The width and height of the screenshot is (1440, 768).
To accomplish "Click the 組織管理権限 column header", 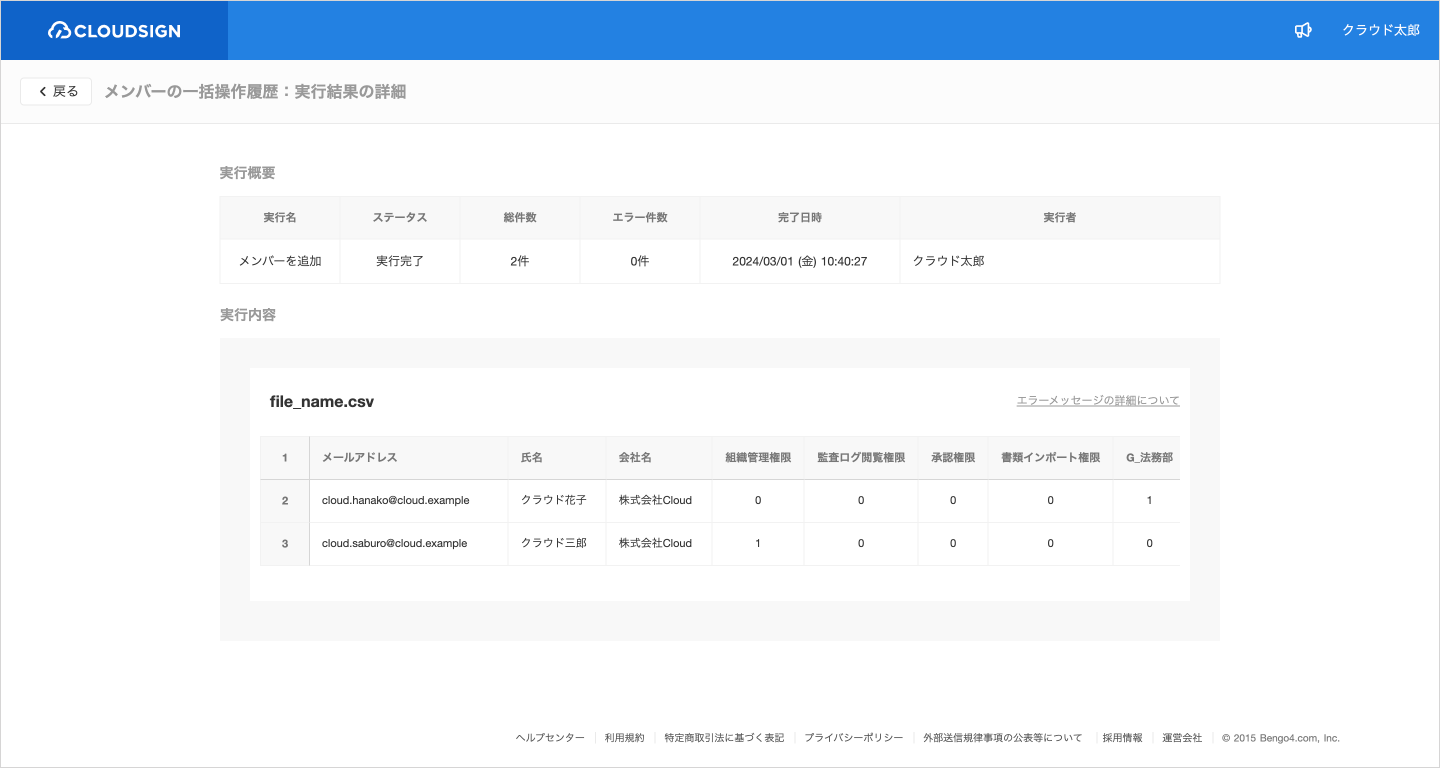I will tap(758, 457).
